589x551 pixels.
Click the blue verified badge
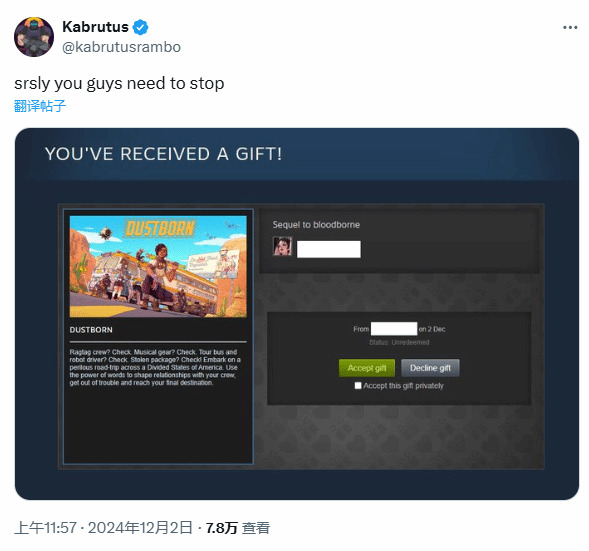pos(140,27)
